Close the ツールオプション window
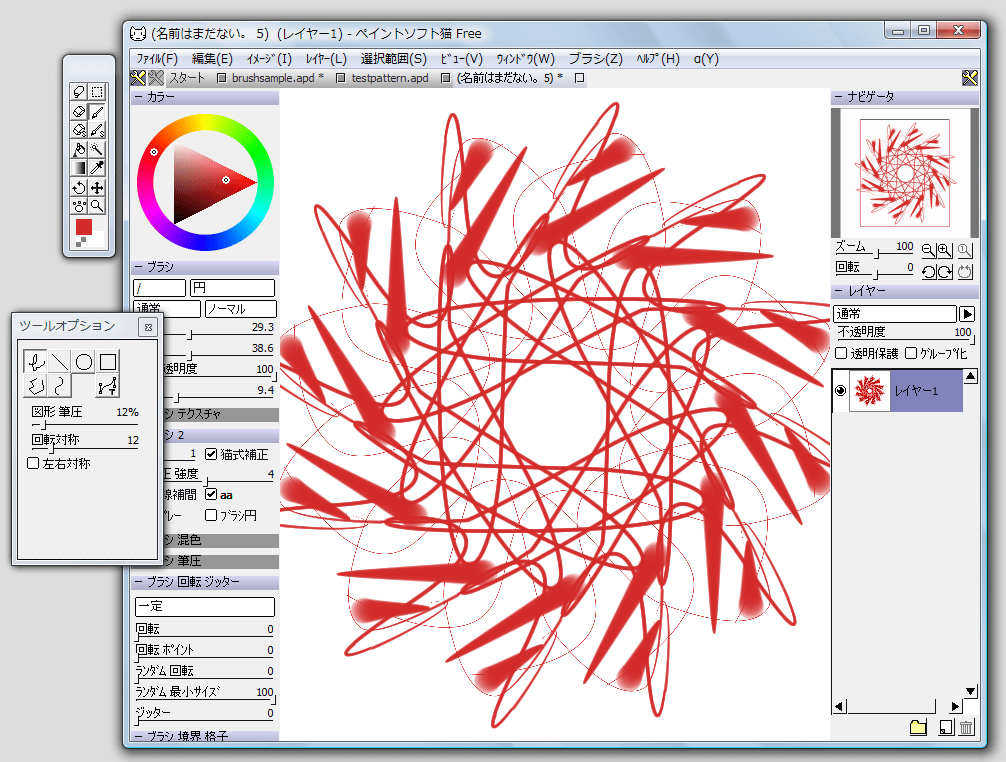Image resolution: width=1006 pixels, height=762 pixels. [148, 327]
